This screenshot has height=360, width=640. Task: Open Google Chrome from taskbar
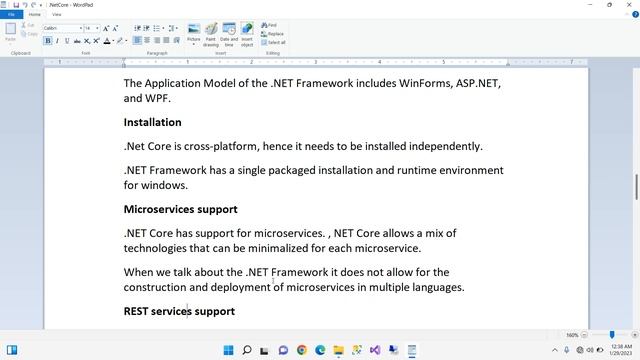coord(302,350)
